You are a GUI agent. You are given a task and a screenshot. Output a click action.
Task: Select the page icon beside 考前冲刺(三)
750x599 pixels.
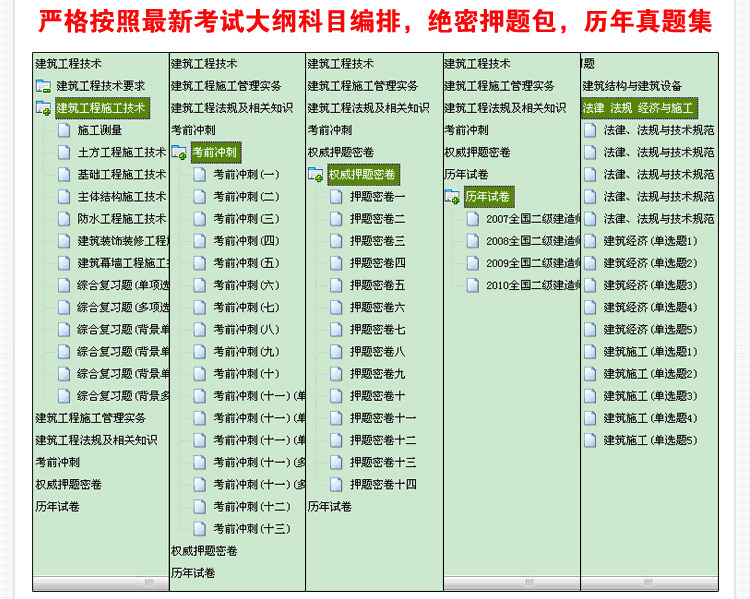tap(199, 219)
